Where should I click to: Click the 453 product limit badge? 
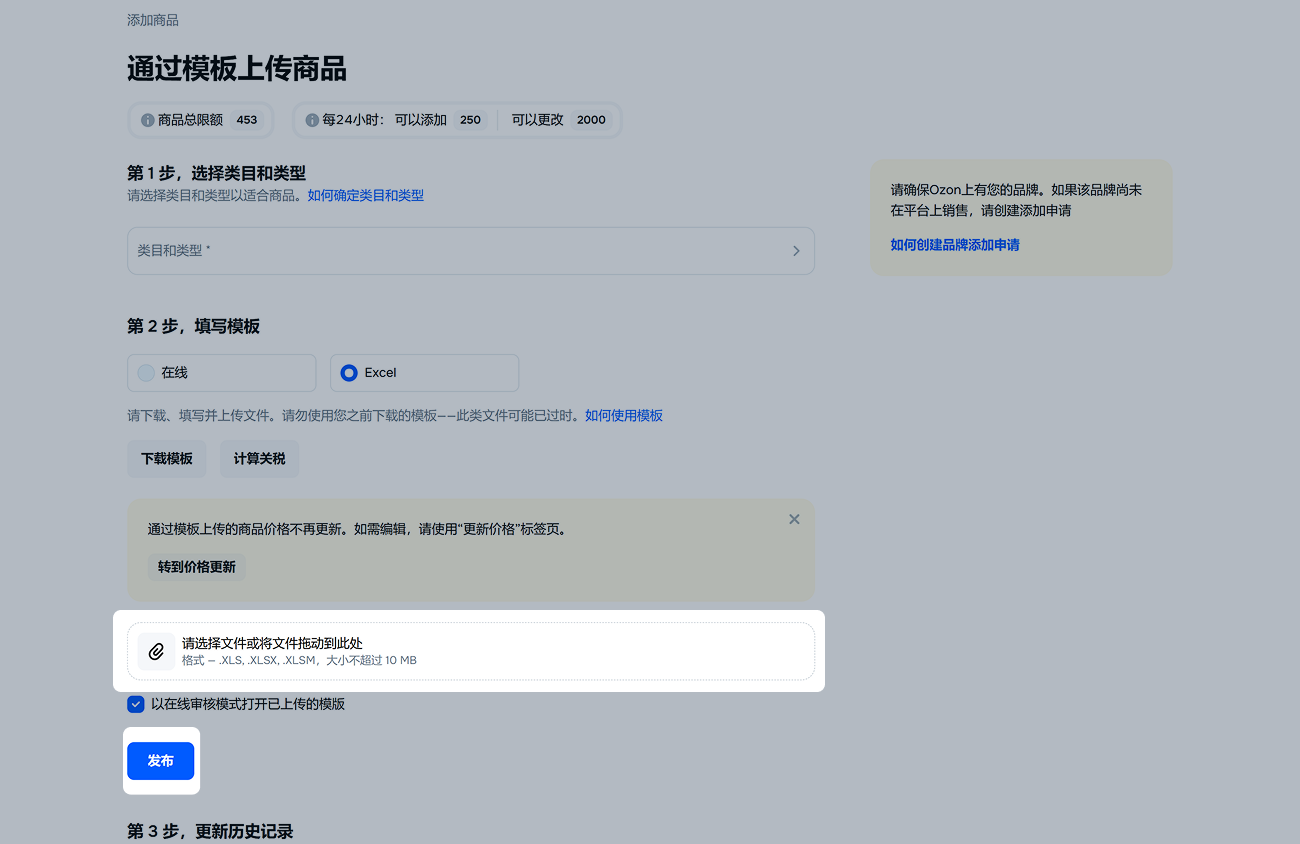(x=246, y=120)
